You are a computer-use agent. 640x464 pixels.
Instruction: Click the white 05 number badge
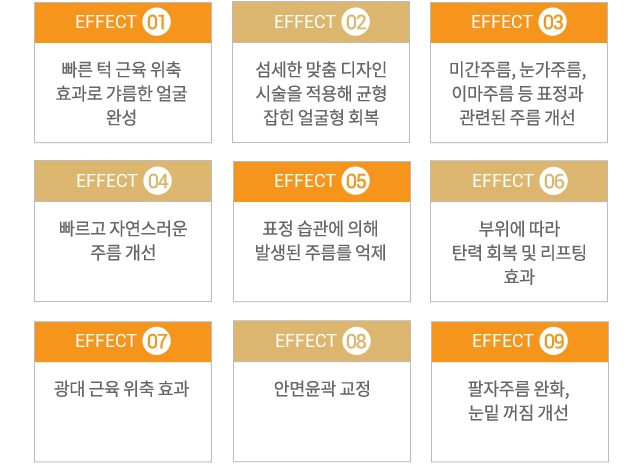[356, 181]
